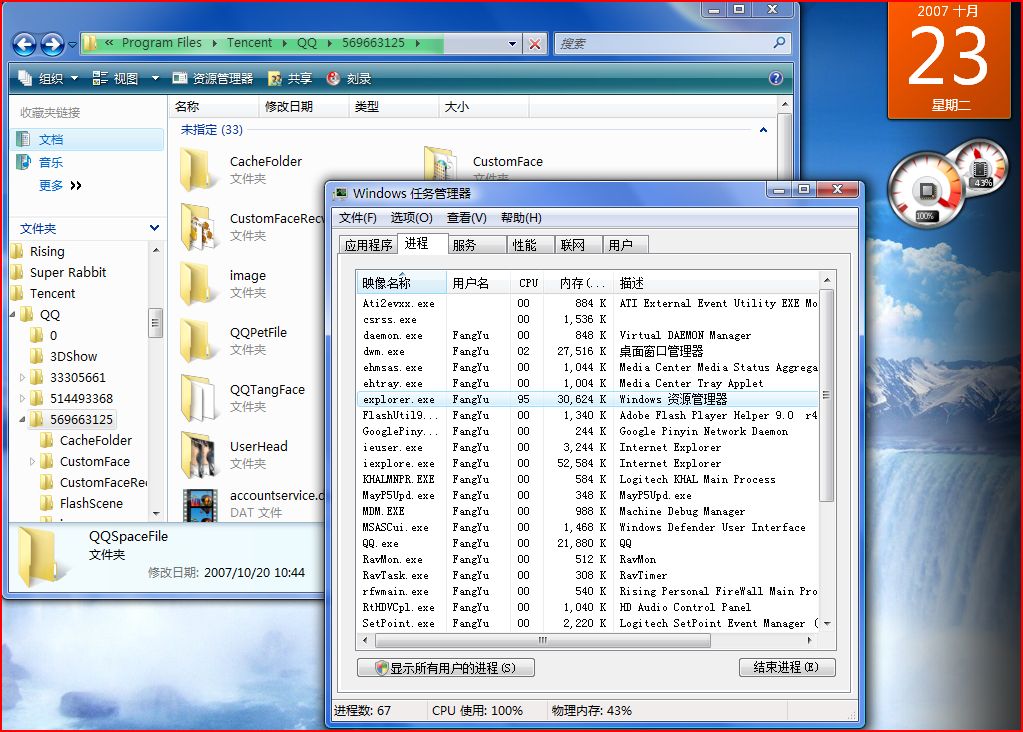The height and width of the screenshot is (732, 1023).
Task: Click the 结束进程 (End Process) button
Action: coord(787,667)
